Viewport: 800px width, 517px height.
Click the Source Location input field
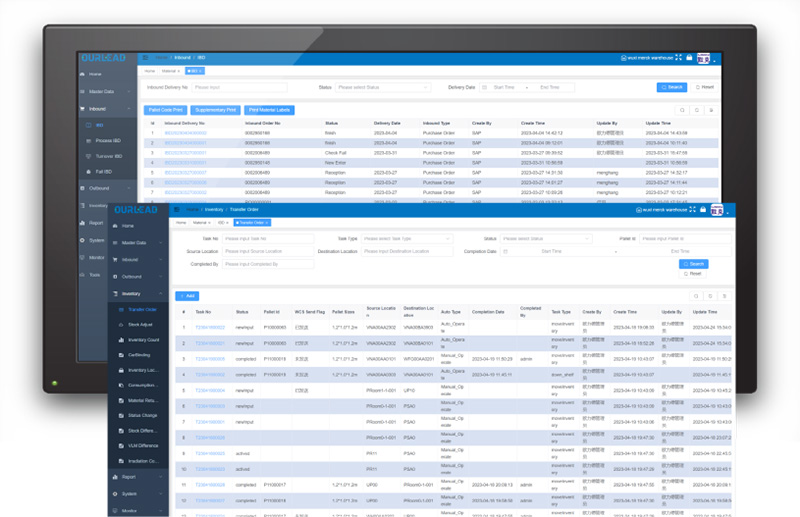point(266,252)
